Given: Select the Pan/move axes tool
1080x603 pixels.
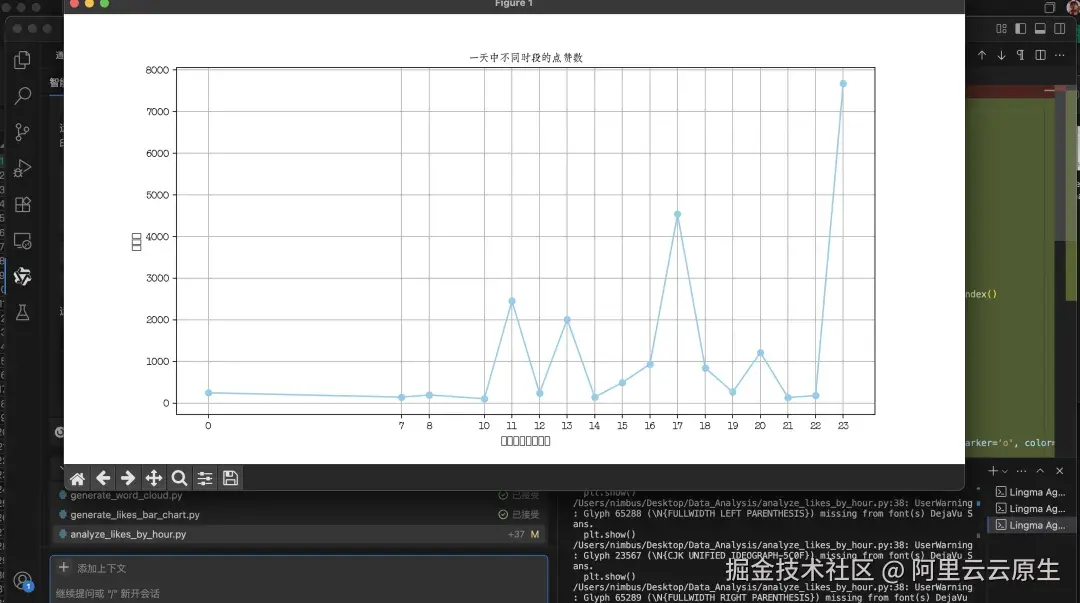Looking at the screenshot, I should (154, 478).
